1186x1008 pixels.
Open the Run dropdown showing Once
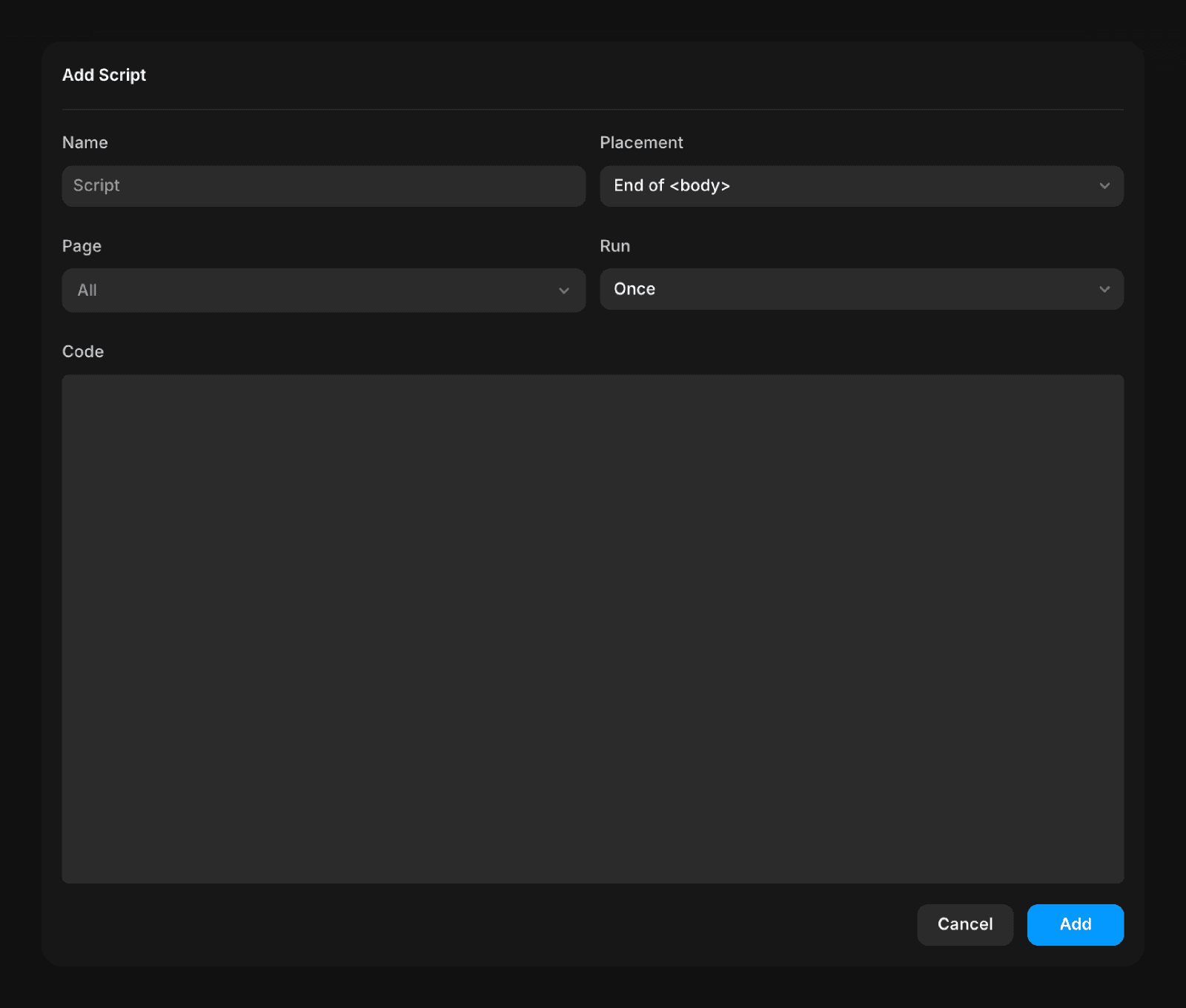(x=861, y=289)
